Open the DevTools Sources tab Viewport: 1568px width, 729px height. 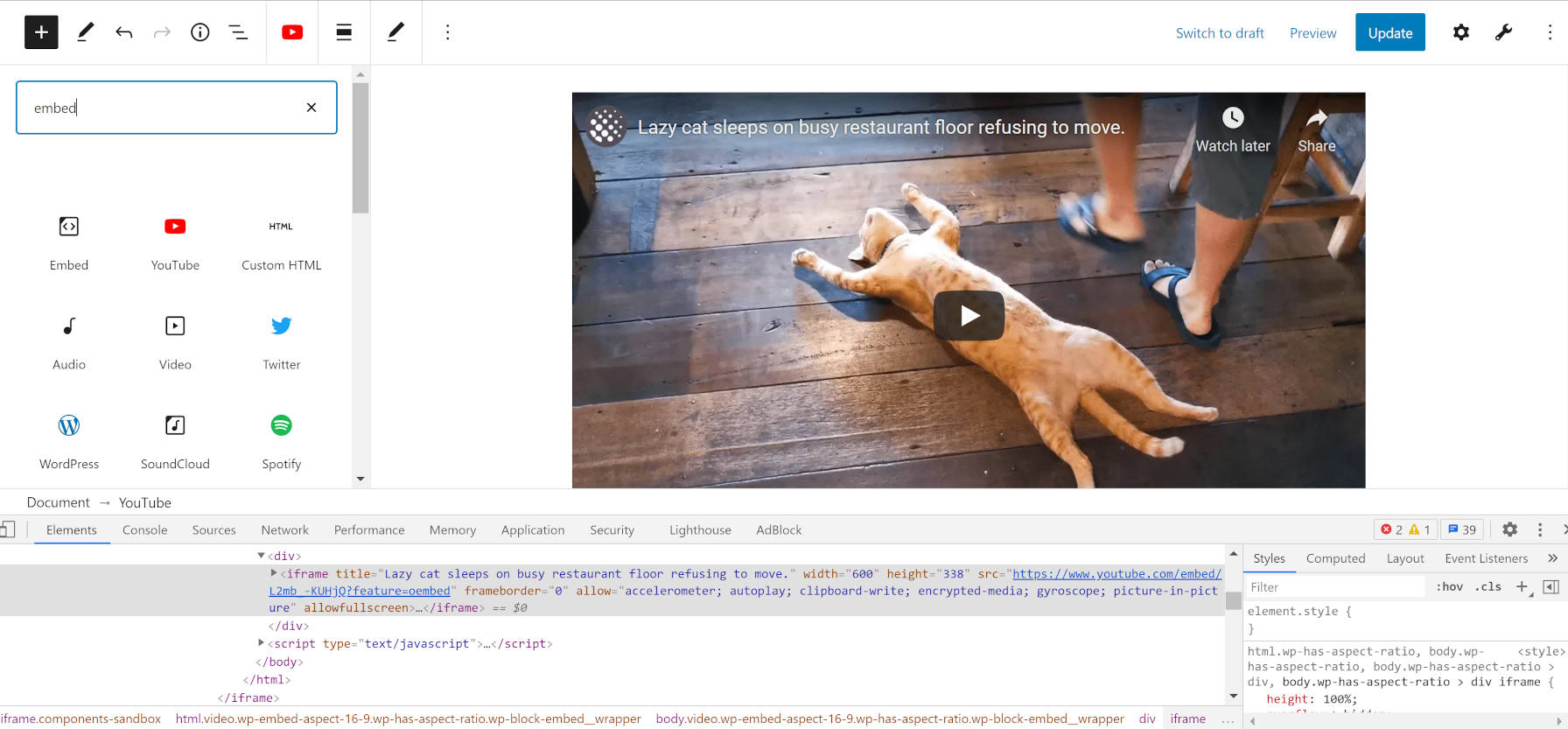[214, 529]
